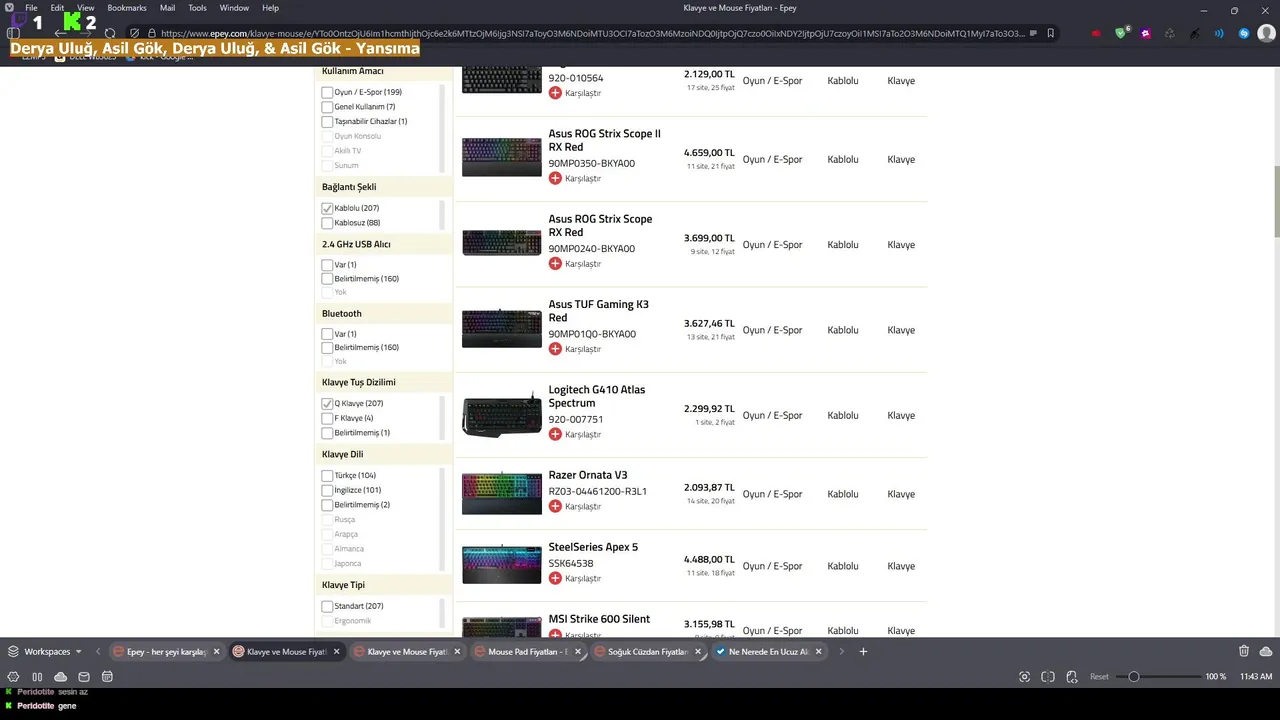Click Karşılaştır plus icon for Asus ROG Strix Scope II
Viewport: 1280px width, 720px height.
pos(555,178)
